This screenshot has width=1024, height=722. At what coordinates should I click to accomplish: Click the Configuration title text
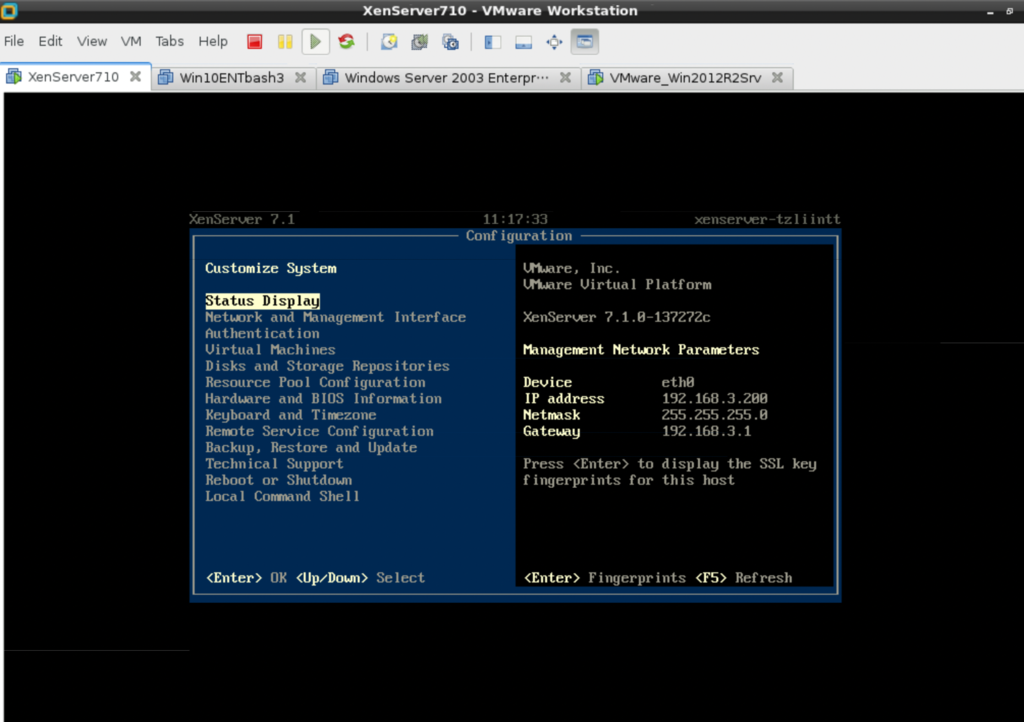tap(519, 236)
